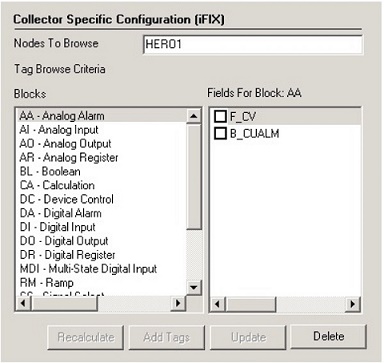Click the Fields list scroll left arrow
384x363 pixels.
pyautogui.click(x=217, y=304)
